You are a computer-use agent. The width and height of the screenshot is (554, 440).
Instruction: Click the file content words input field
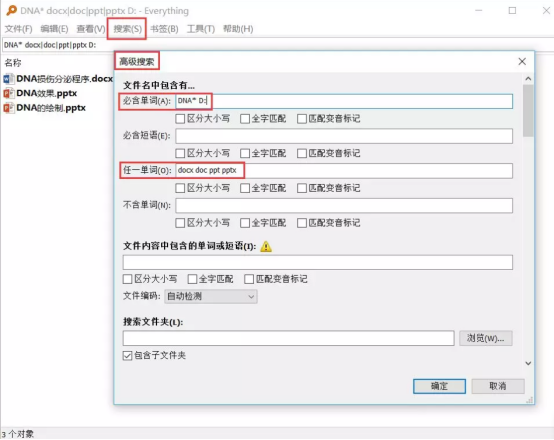click(x=318, y=262)
